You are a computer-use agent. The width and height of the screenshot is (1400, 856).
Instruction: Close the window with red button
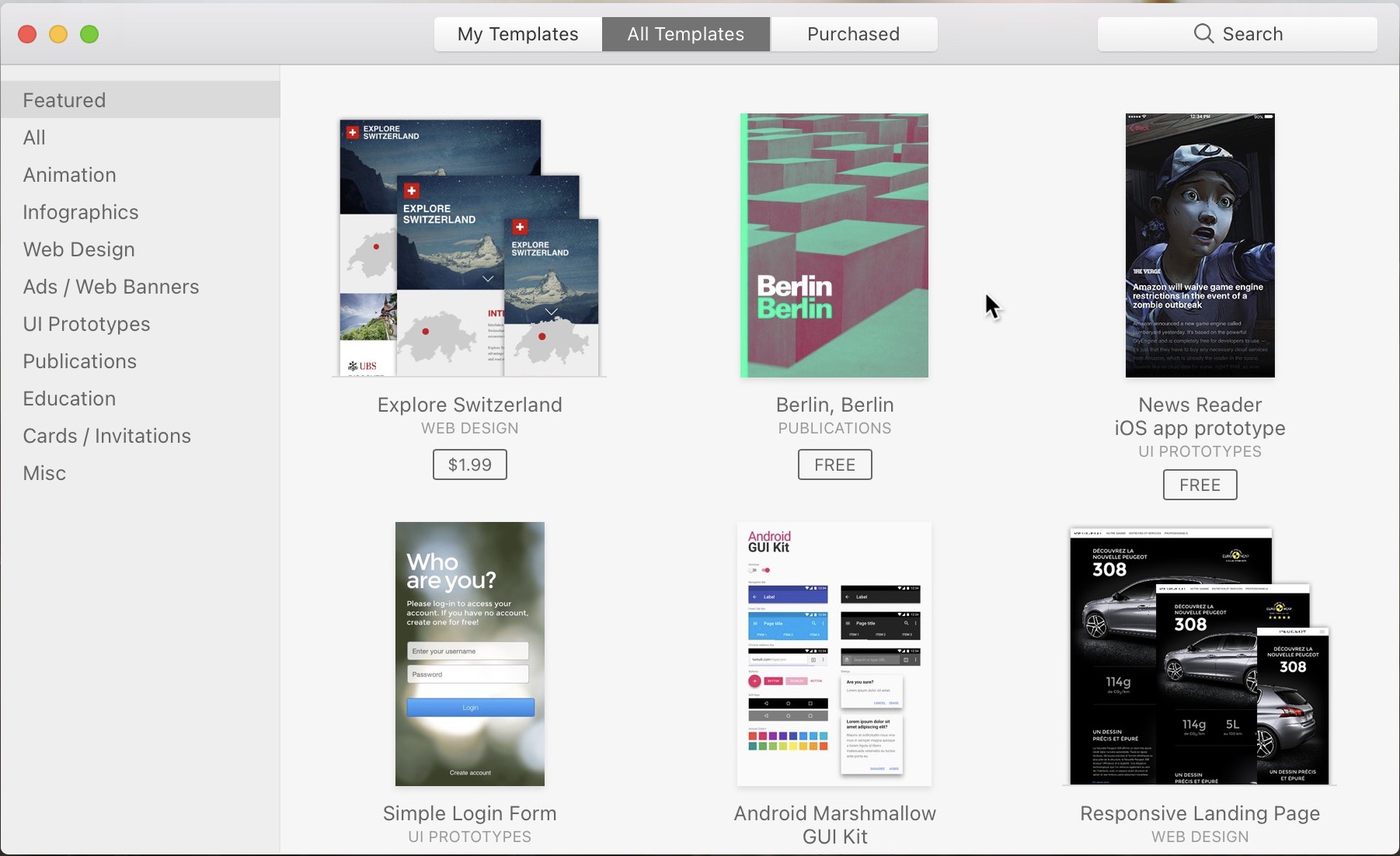click(x=27, y=34)
